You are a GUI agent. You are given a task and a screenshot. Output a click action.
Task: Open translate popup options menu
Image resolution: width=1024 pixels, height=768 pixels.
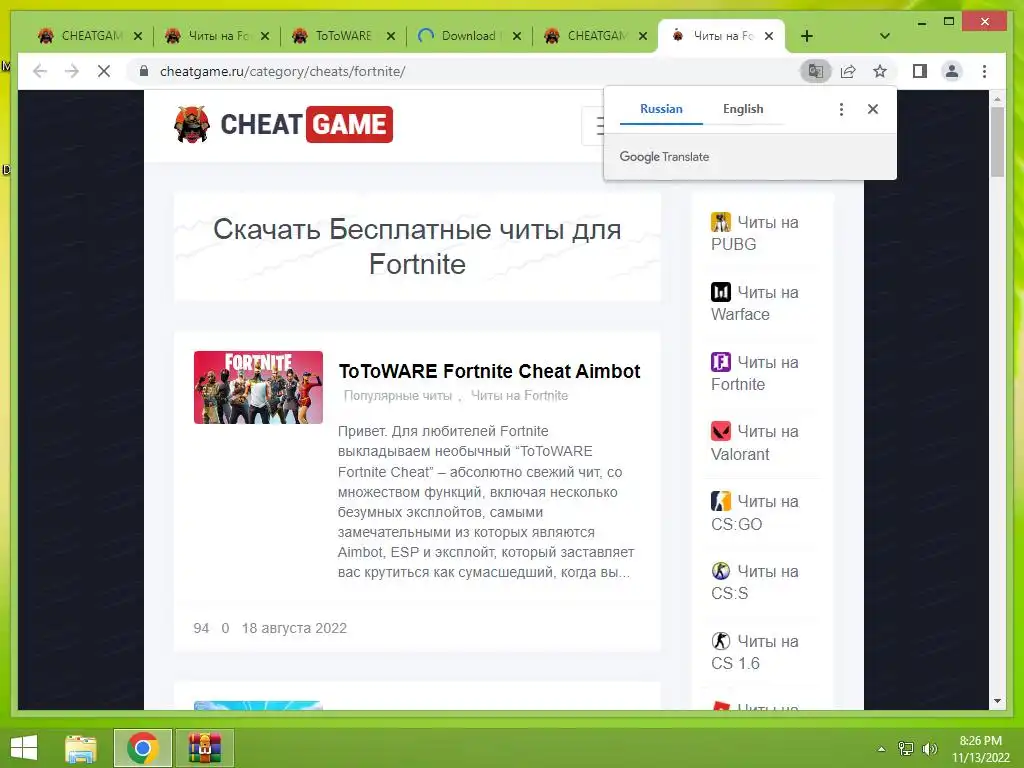pyautogui.click(x=841, y=109)
